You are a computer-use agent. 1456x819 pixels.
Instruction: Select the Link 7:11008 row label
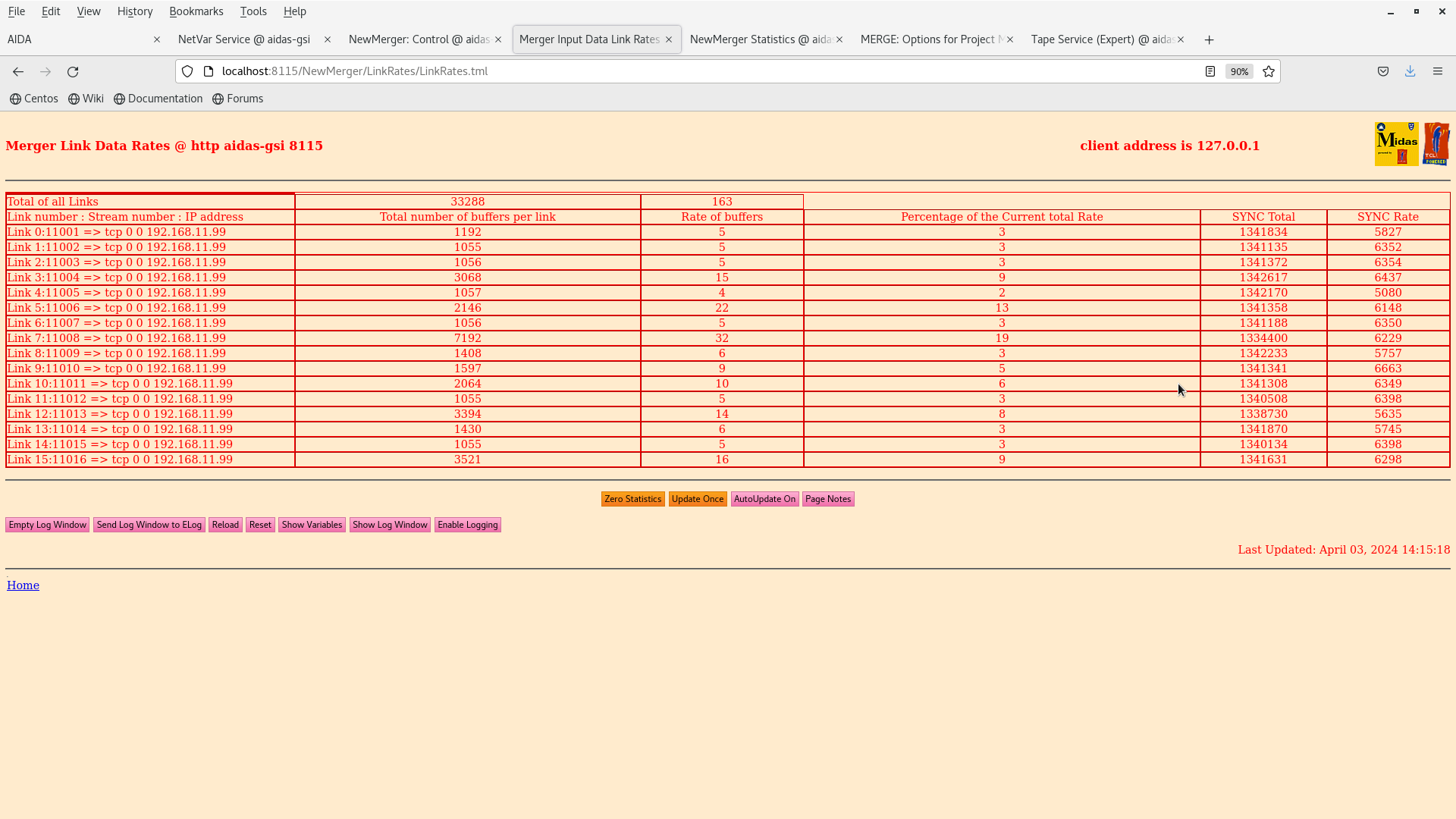click(x=117, y=338)
